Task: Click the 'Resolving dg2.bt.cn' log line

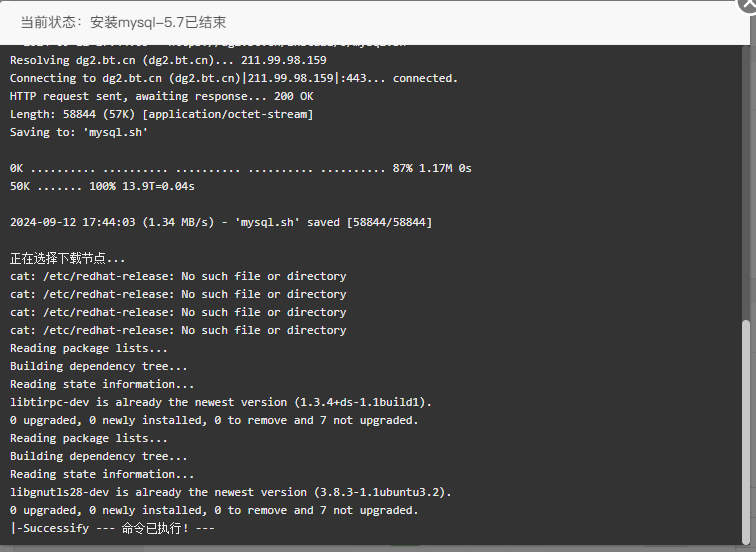Action: pyautogui.click(x=168, y=60)
